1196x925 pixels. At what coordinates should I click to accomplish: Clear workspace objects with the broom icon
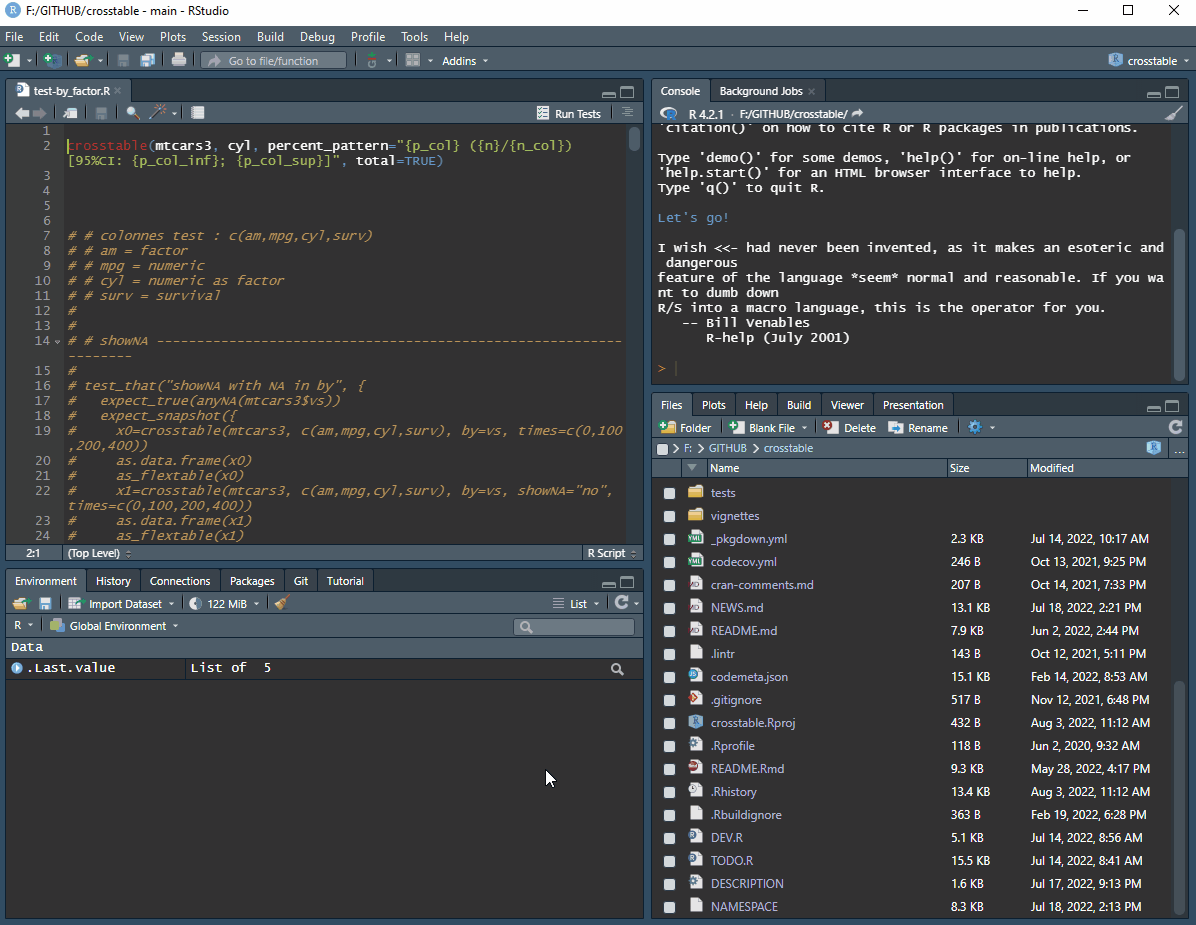(x=280, y=603)
